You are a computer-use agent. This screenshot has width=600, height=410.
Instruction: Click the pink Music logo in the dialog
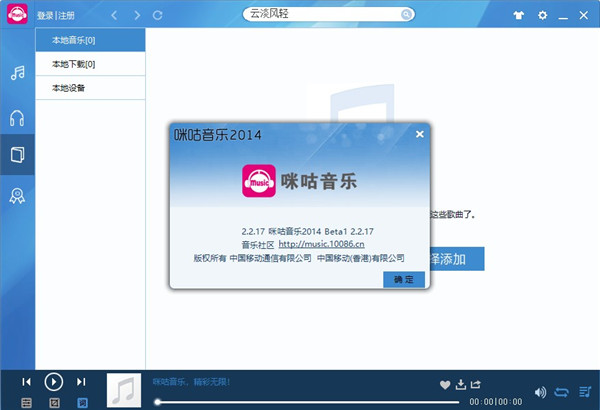[x=259, y=181]
